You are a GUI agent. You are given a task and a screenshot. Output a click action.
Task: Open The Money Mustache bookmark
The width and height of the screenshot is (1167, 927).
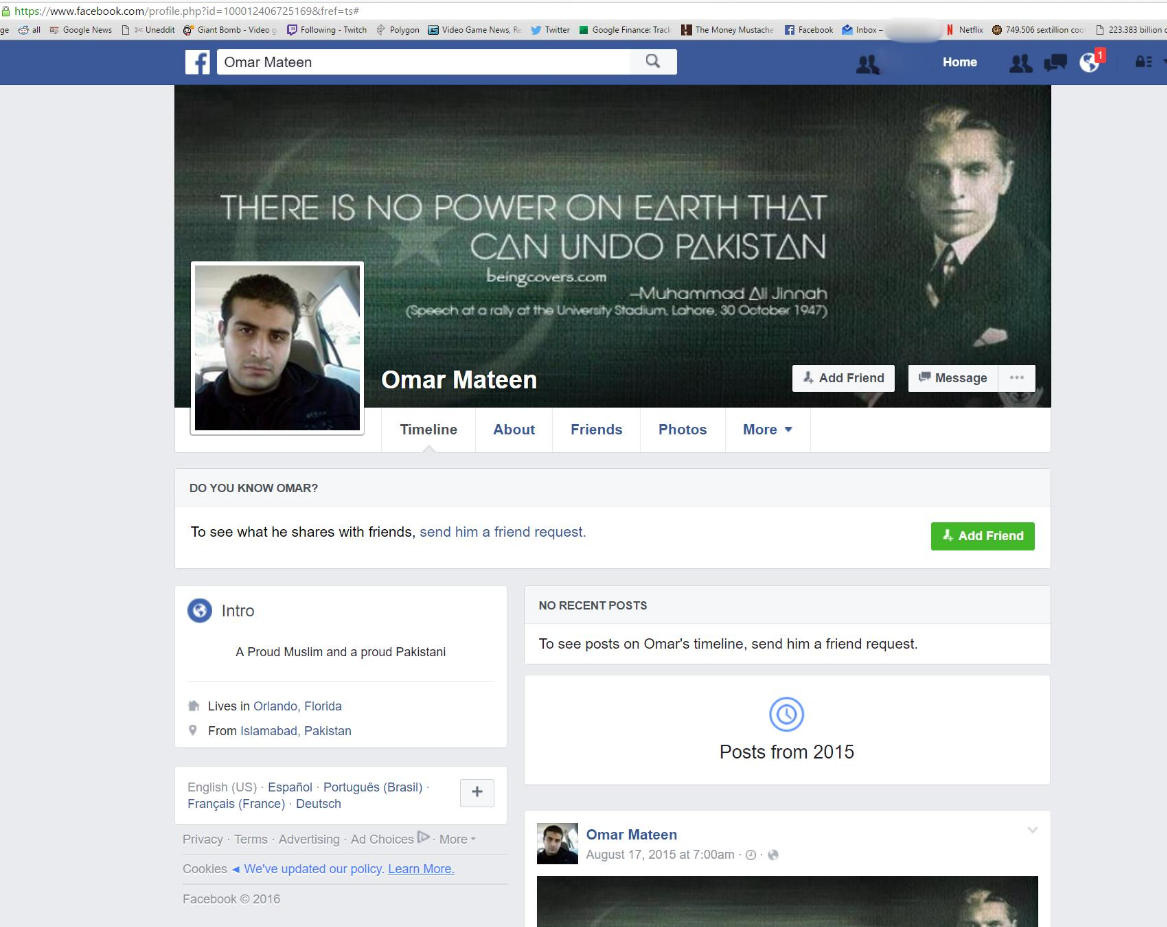(x=727, y=30)
